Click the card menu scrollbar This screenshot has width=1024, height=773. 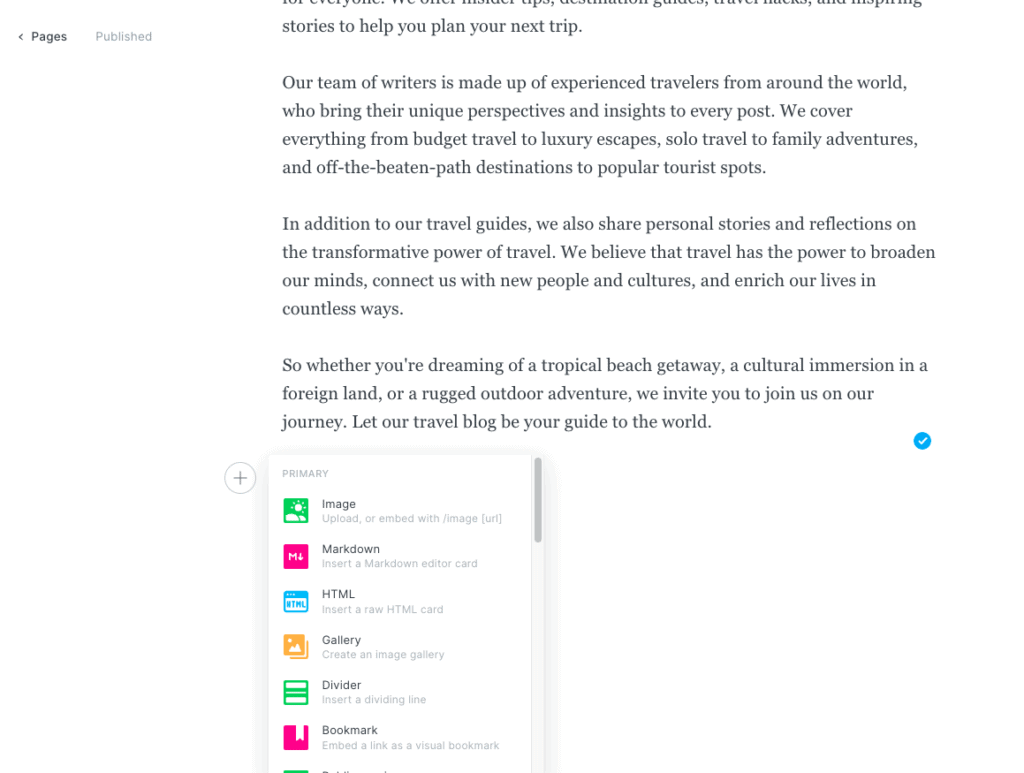click(x=538, y=502)
